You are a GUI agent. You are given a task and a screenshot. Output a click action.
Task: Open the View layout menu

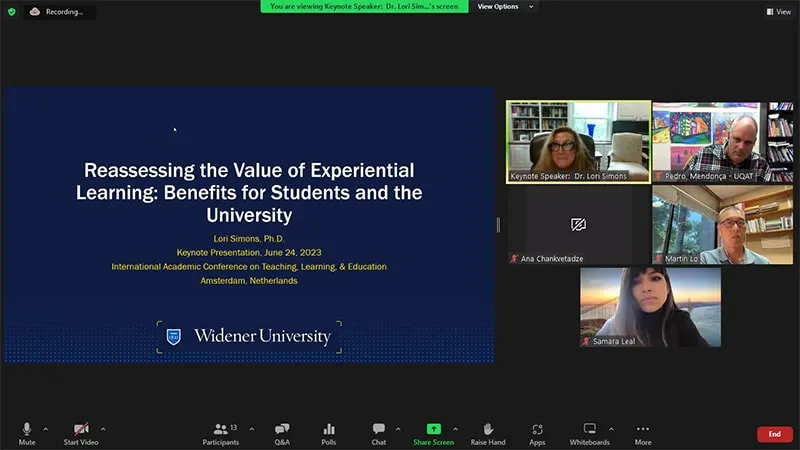coord(778,12)
